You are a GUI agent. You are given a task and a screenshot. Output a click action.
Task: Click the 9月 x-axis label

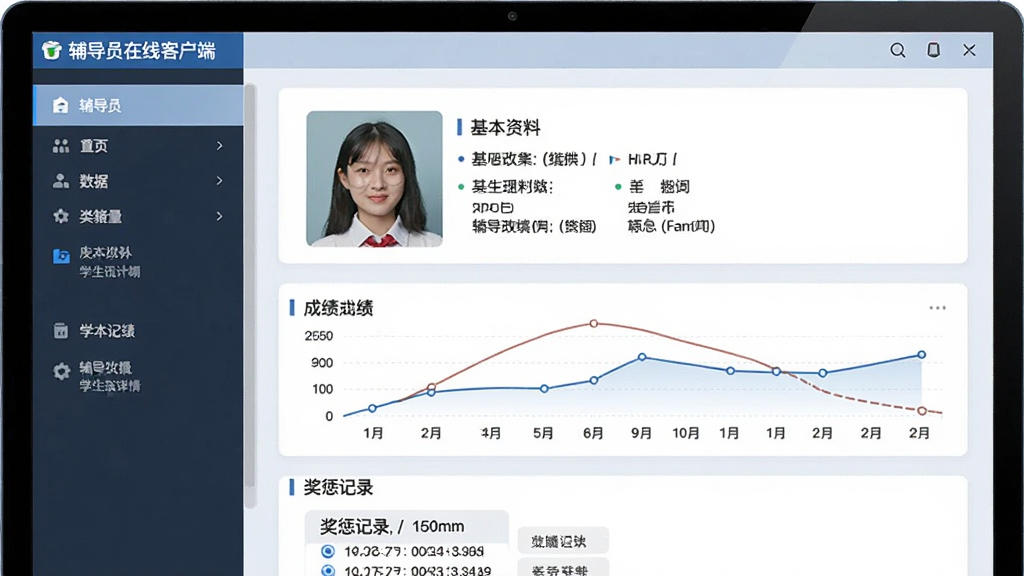click(641, 433)
